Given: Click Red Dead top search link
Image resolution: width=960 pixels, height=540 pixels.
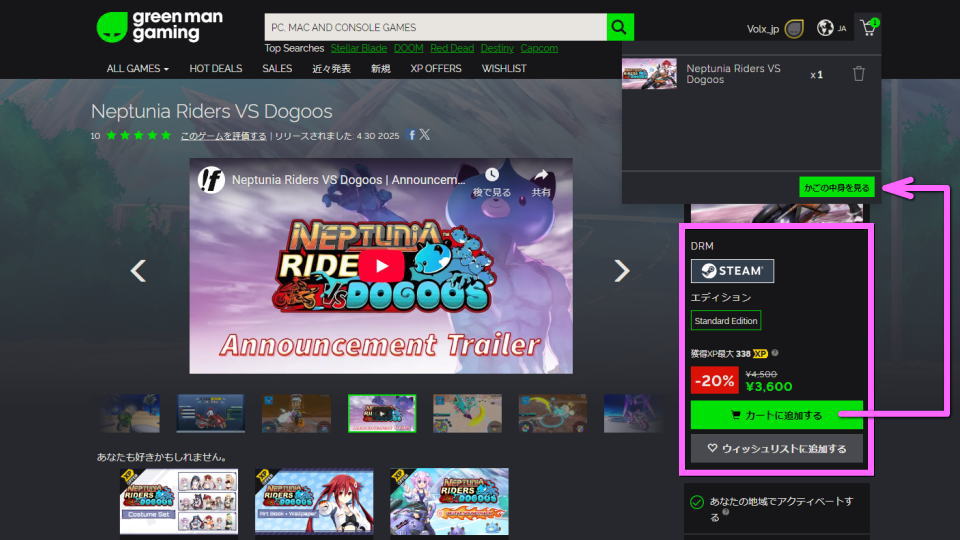Looking at the screenshot, I should (x=452, y=48).
